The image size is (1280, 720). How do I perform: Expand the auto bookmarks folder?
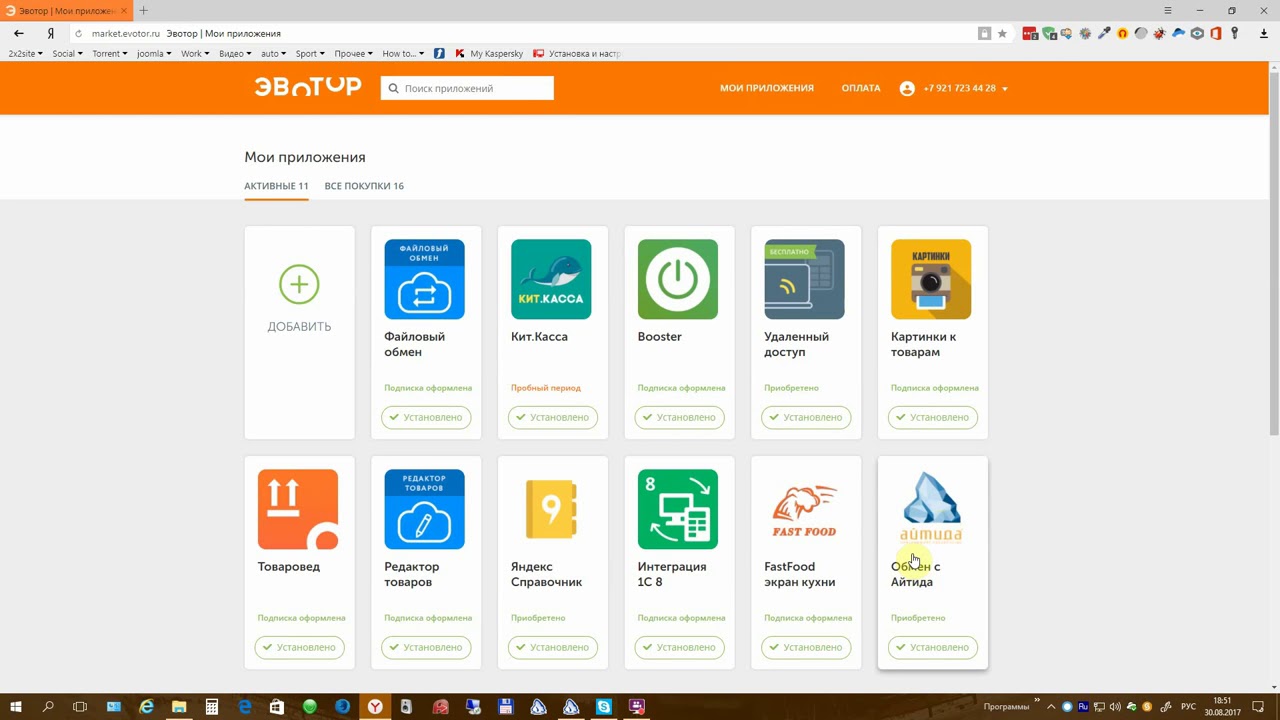pos(274,54)
